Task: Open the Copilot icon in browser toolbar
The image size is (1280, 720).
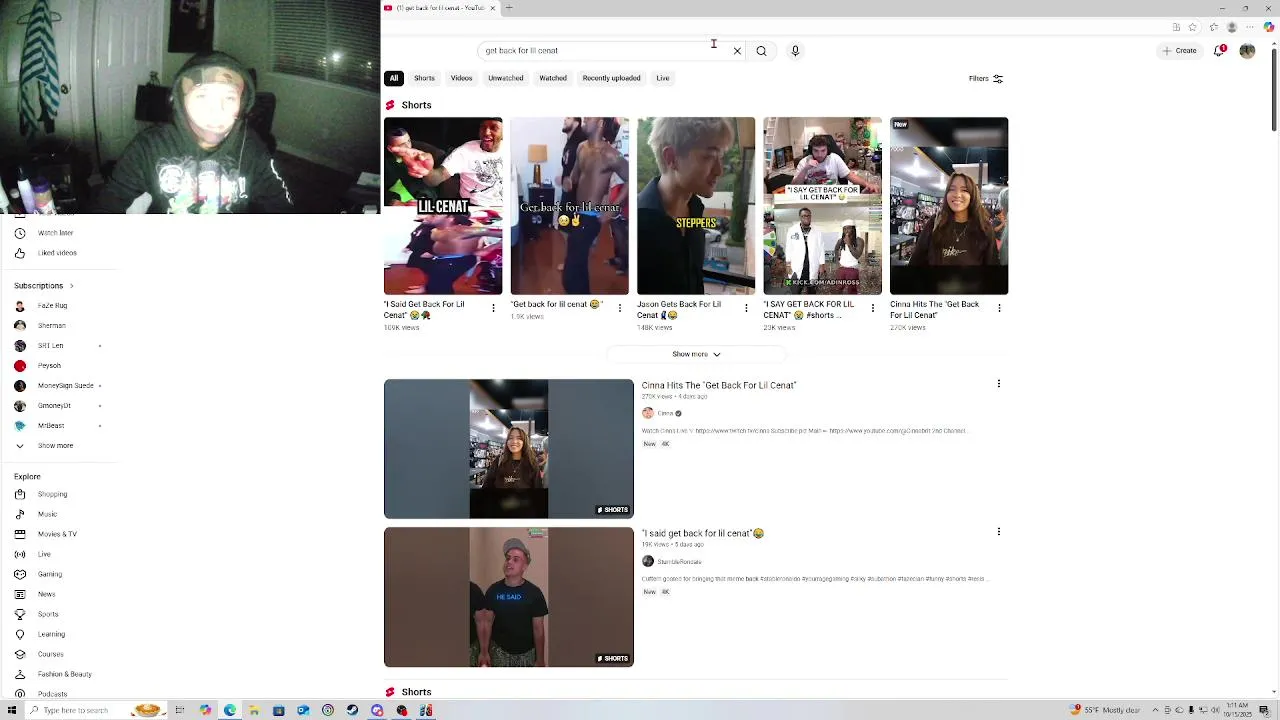Action: click(1269, 27)
